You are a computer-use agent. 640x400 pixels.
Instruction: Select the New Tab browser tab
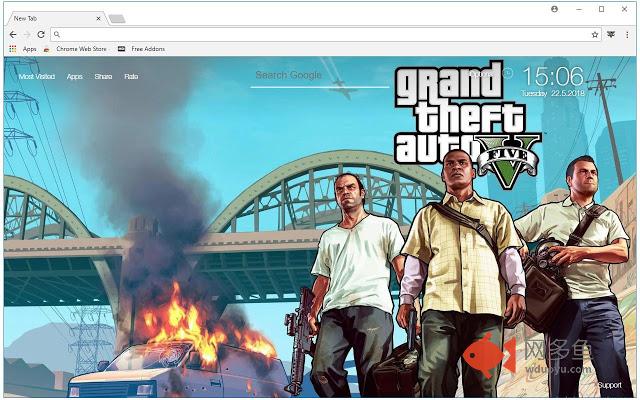click(x=55, y=18)
